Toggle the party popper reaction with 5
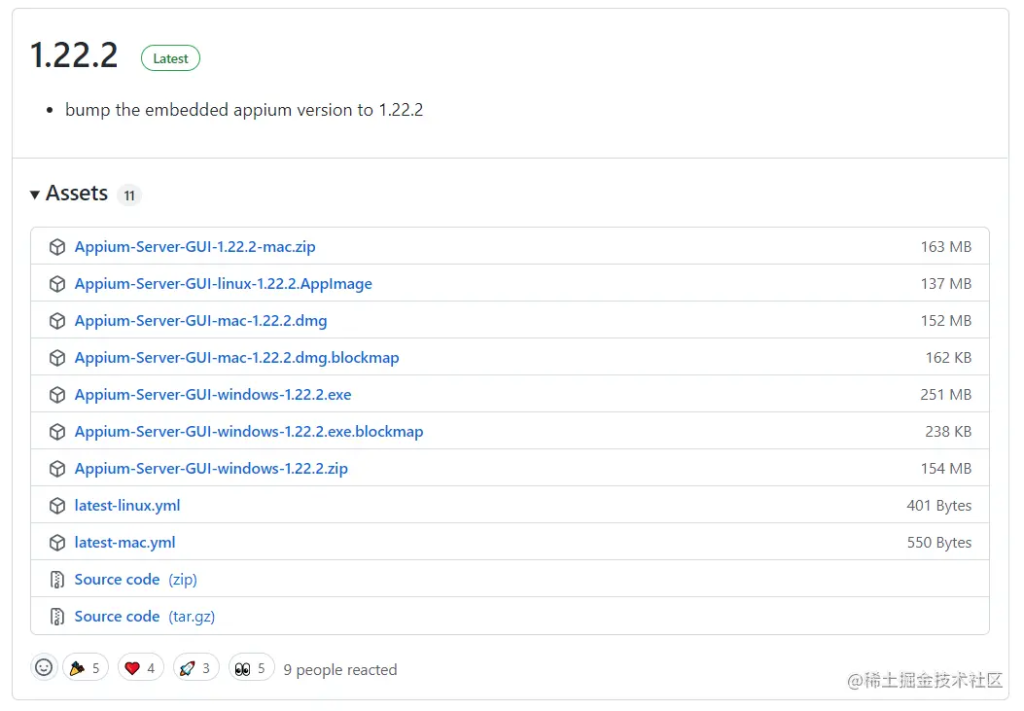This screenshot has height=711, width=1024. (86, 668)
